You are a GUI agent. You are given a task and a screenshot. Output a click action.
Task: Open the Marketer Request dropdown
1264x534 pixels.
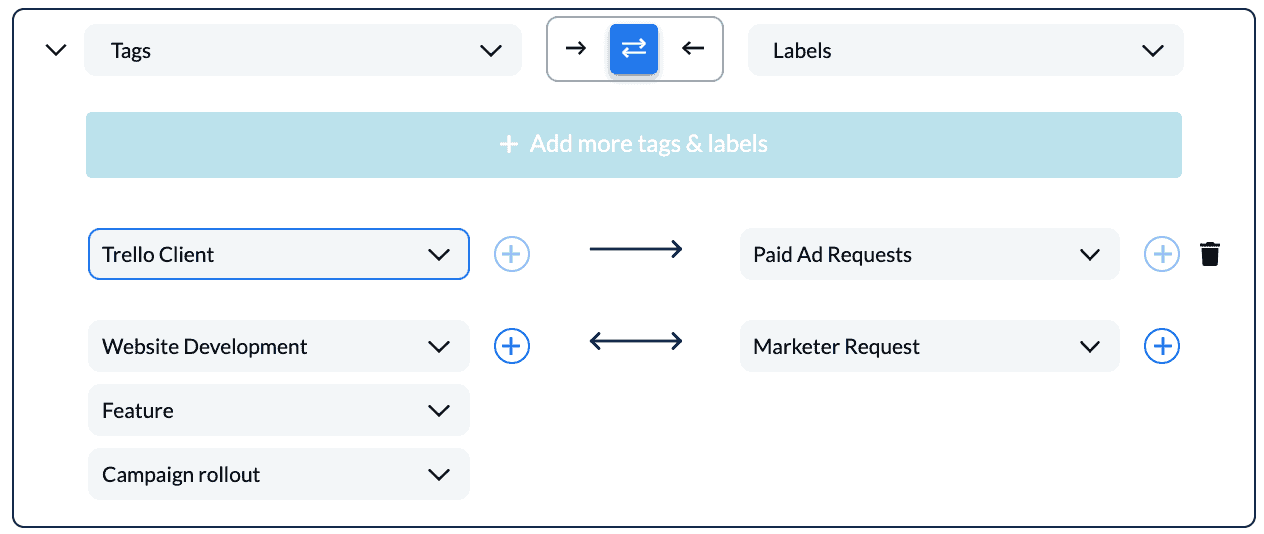point(930,346)
